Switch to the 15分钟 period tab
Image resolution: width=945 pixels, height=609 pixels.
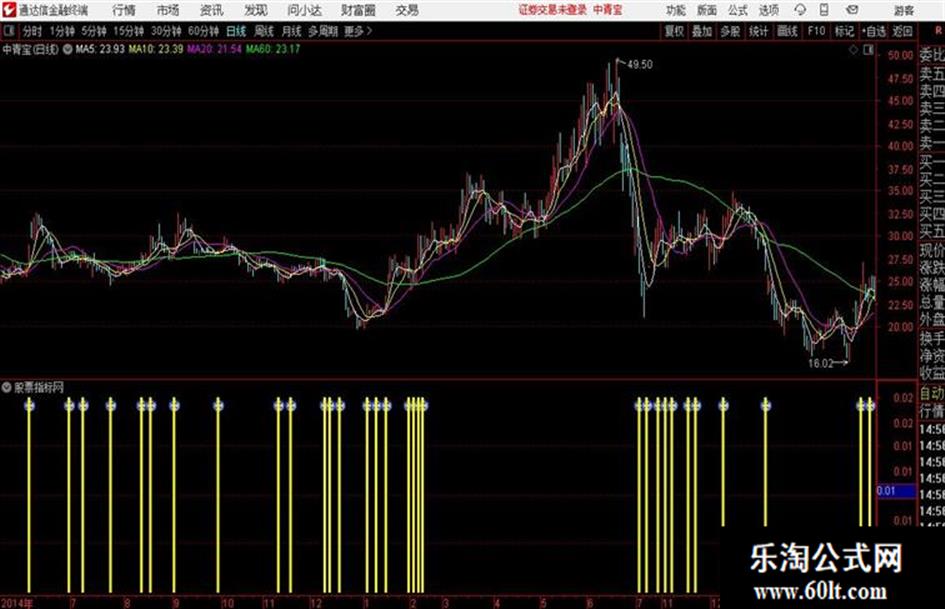pyautogui.click(x=128, y=31)
